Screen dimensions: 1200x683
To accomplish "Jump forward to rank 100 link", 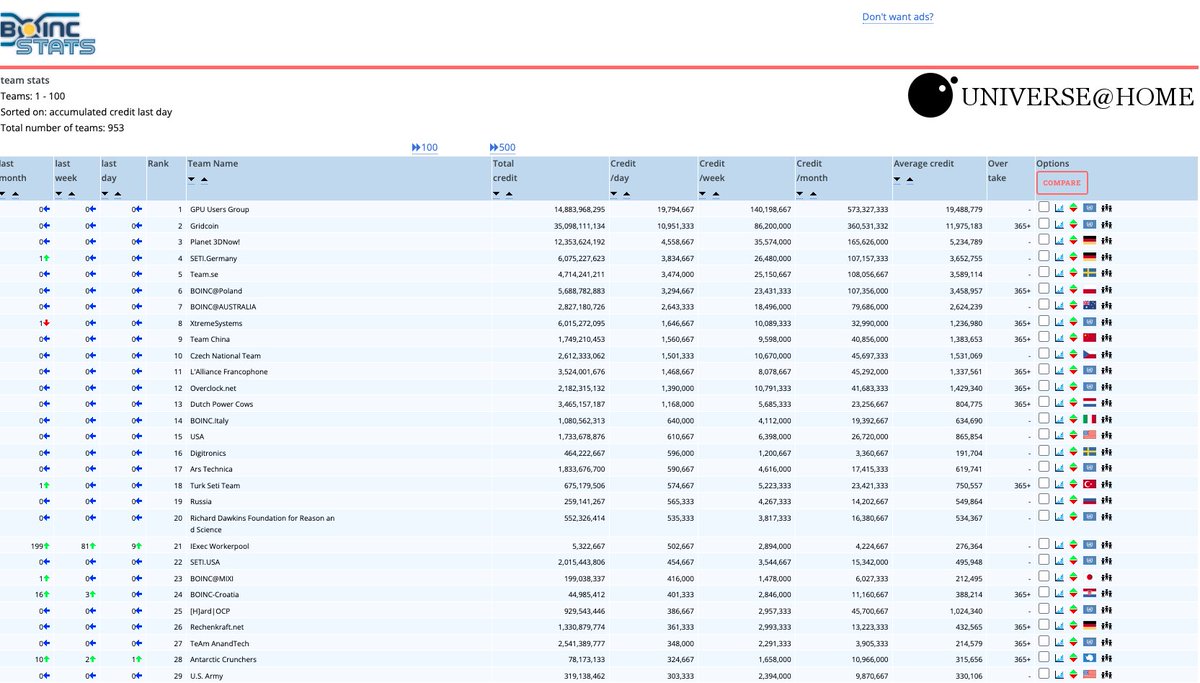I will pos(425,148).
